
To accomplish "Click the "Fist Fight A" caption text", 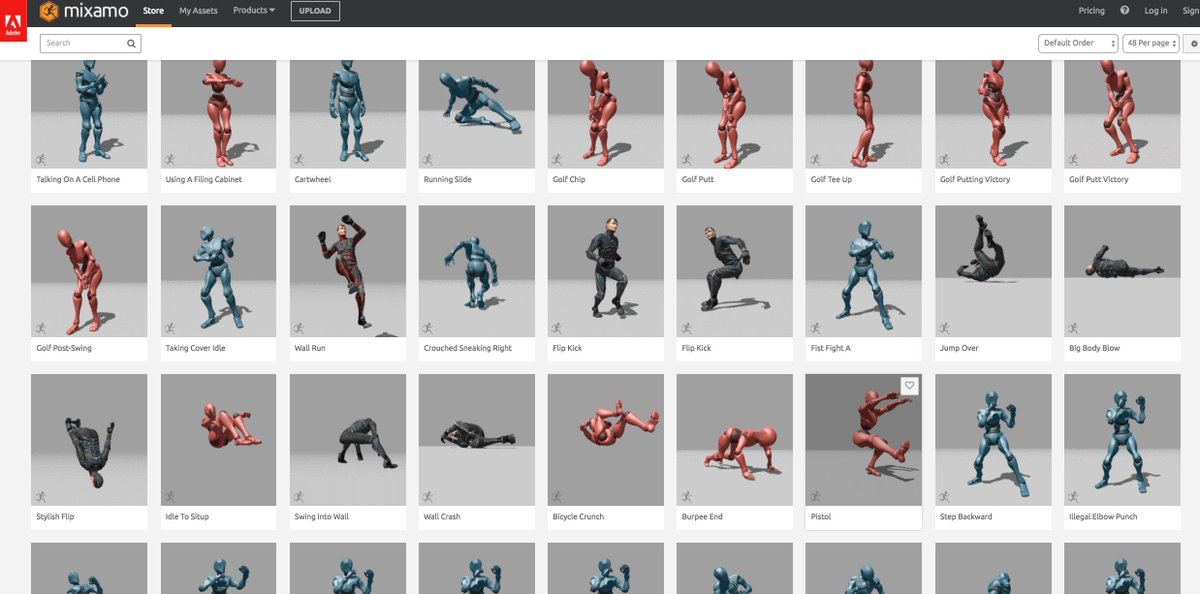I will [x=830, y=348].
